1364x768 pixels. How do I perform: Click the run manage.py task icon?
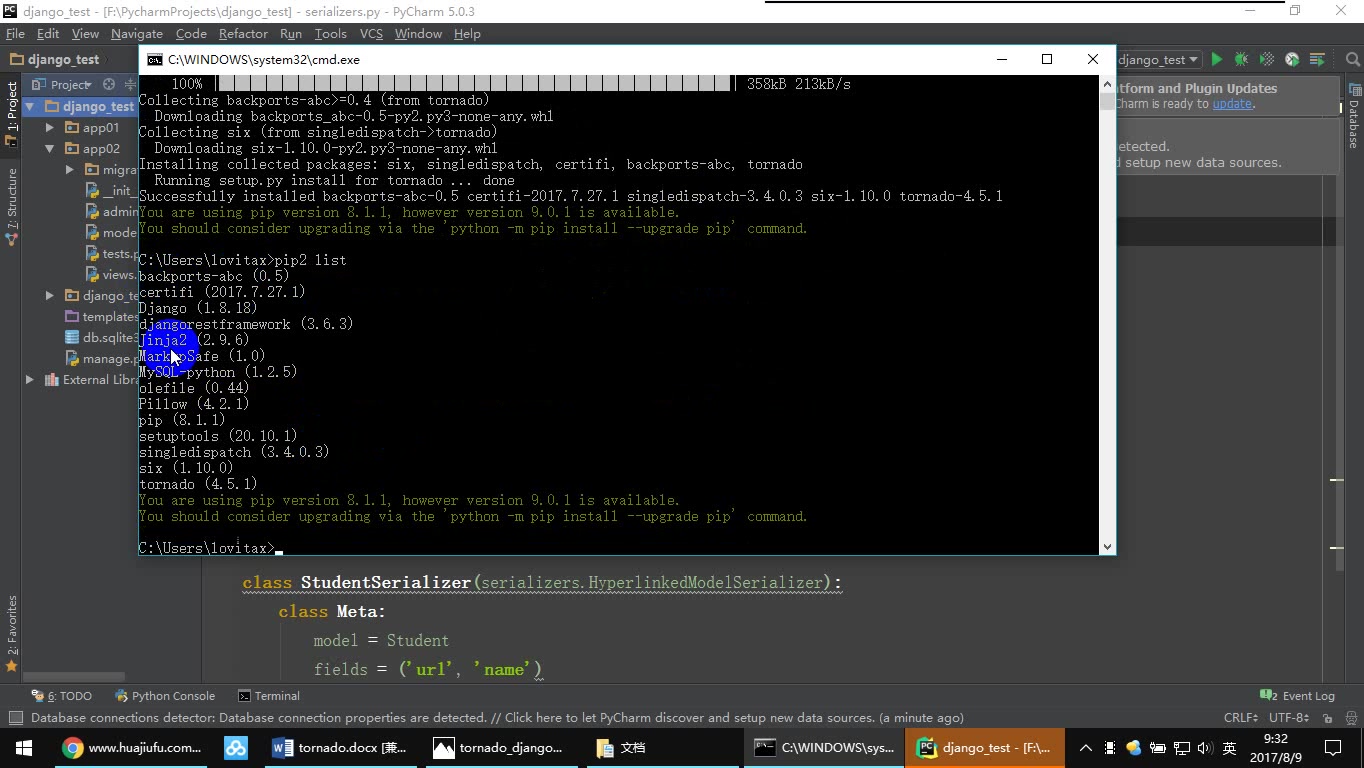point(1317,60)
